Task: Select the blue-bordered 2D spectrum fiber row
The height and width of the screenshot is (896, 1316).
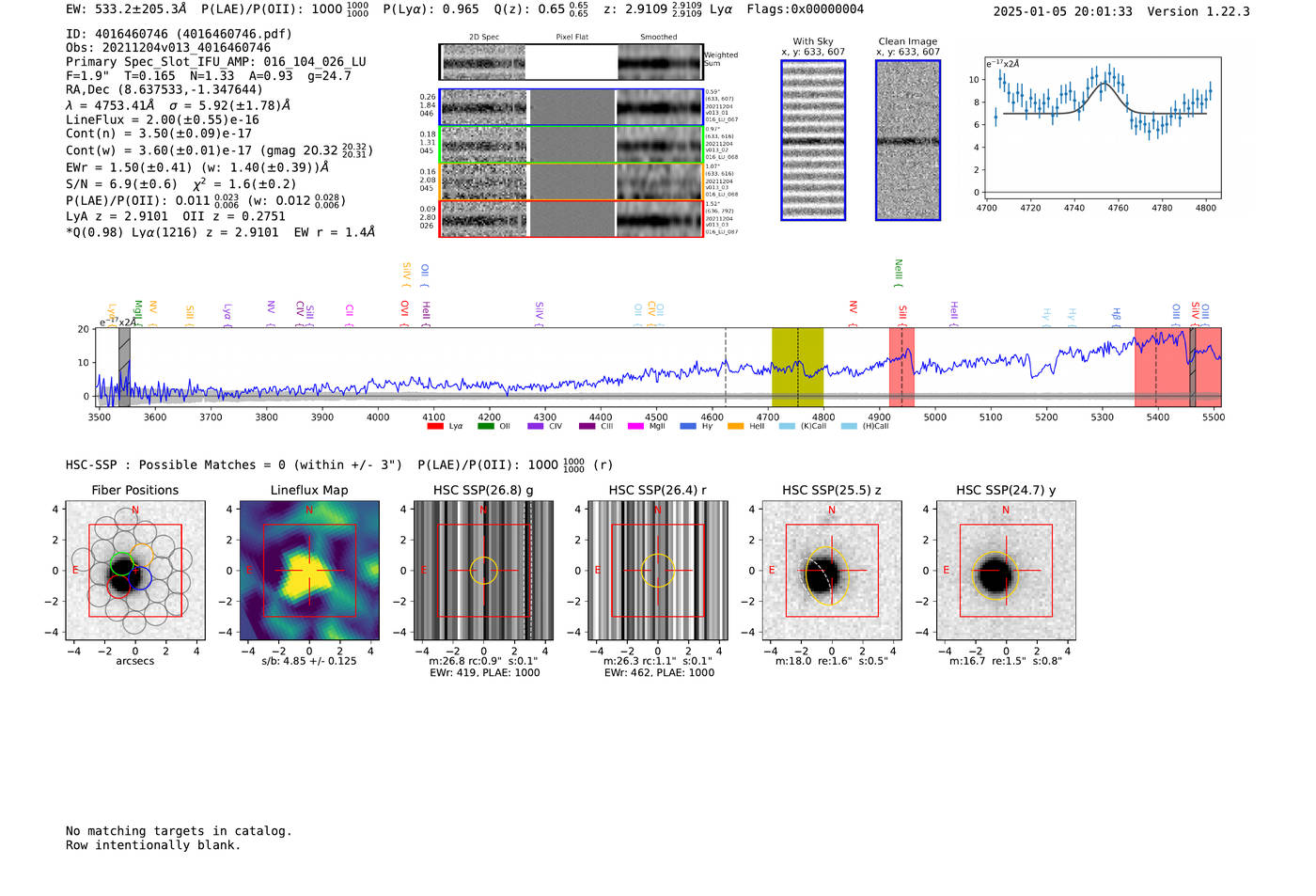Action: (572, 108)
